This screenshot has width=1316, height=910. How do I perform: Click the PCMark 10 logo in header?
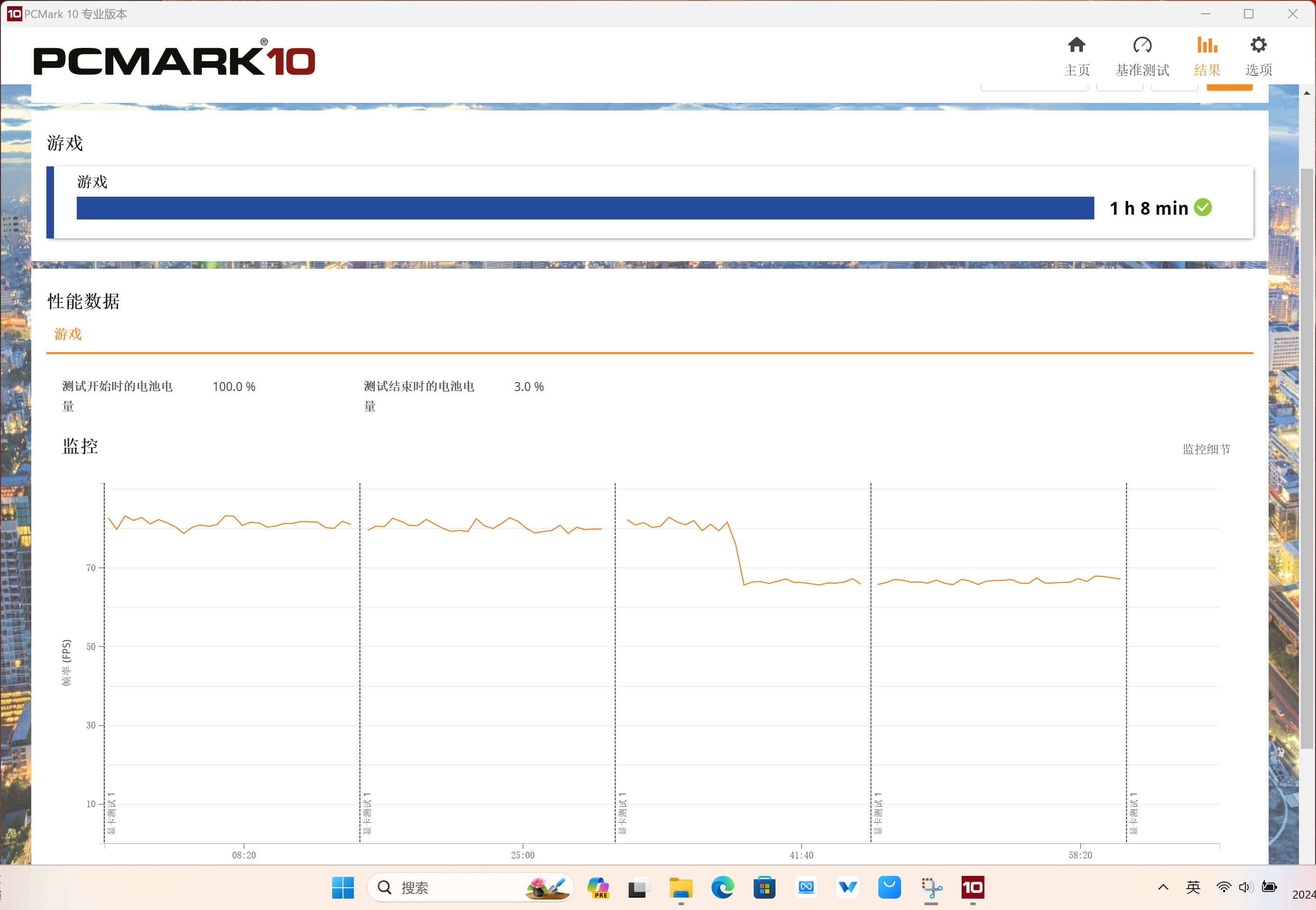(174, 57)
